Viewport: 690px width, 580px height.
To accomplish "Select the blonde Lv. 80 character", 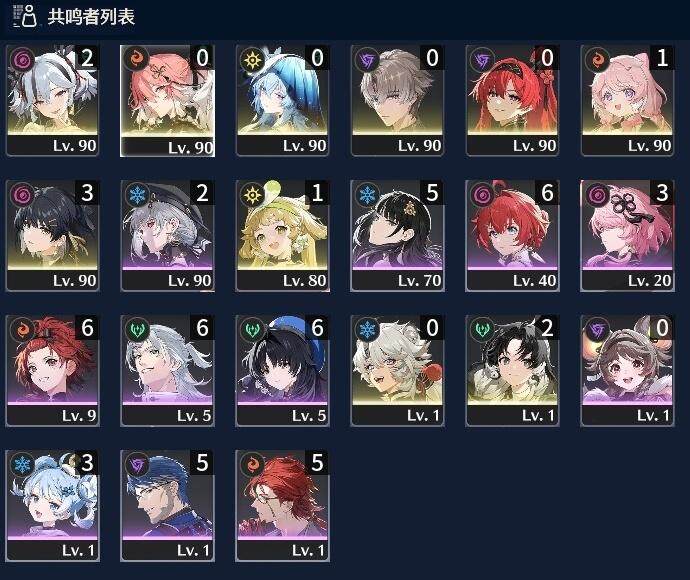I will pos(283,235).
